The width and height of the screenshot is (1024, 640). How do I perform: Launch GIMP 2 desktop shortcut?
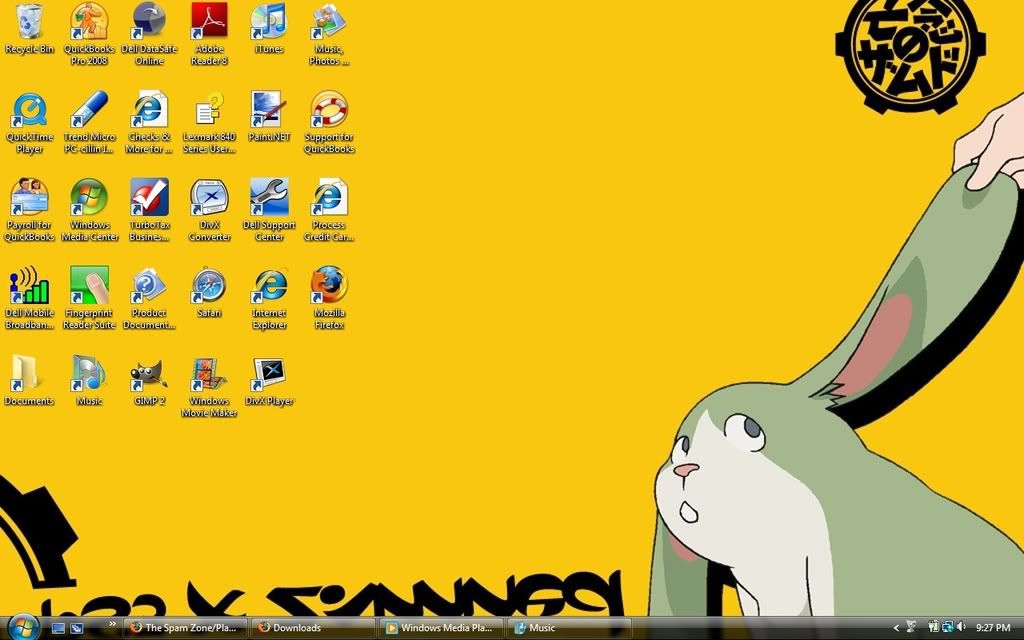(150, 381)
